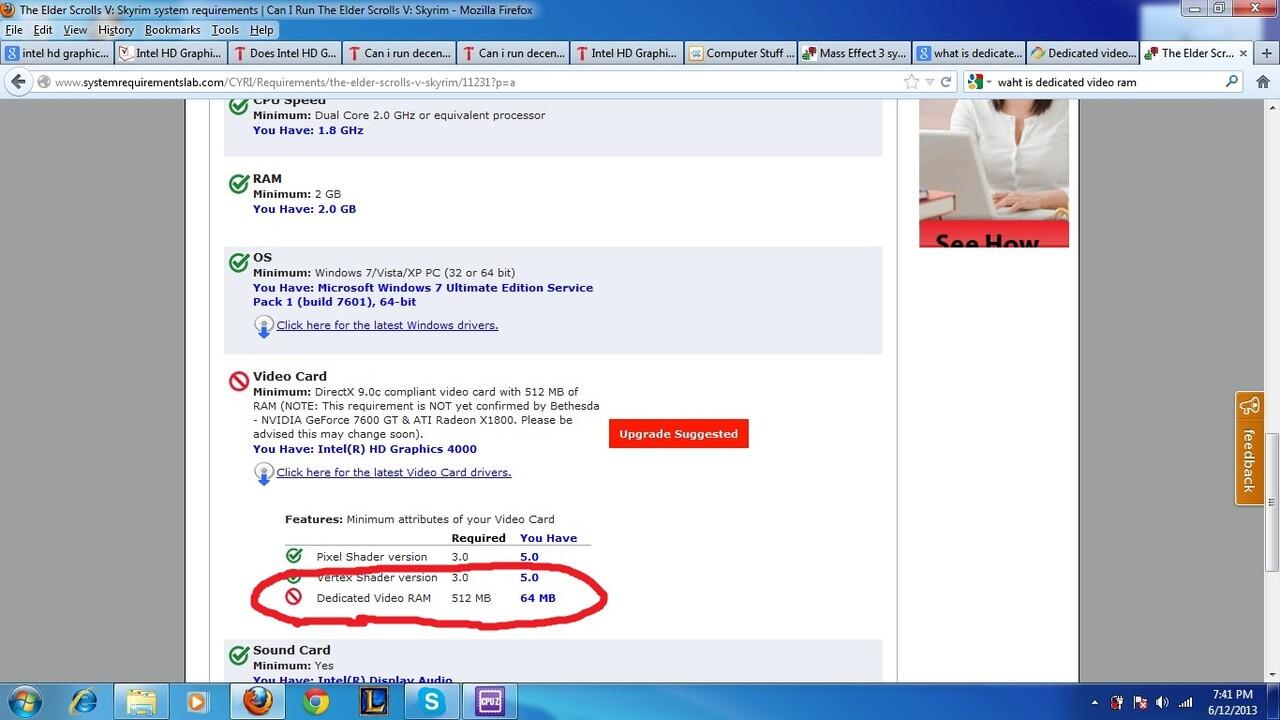Open a new tab with plus button

[x=1268, y=53]
